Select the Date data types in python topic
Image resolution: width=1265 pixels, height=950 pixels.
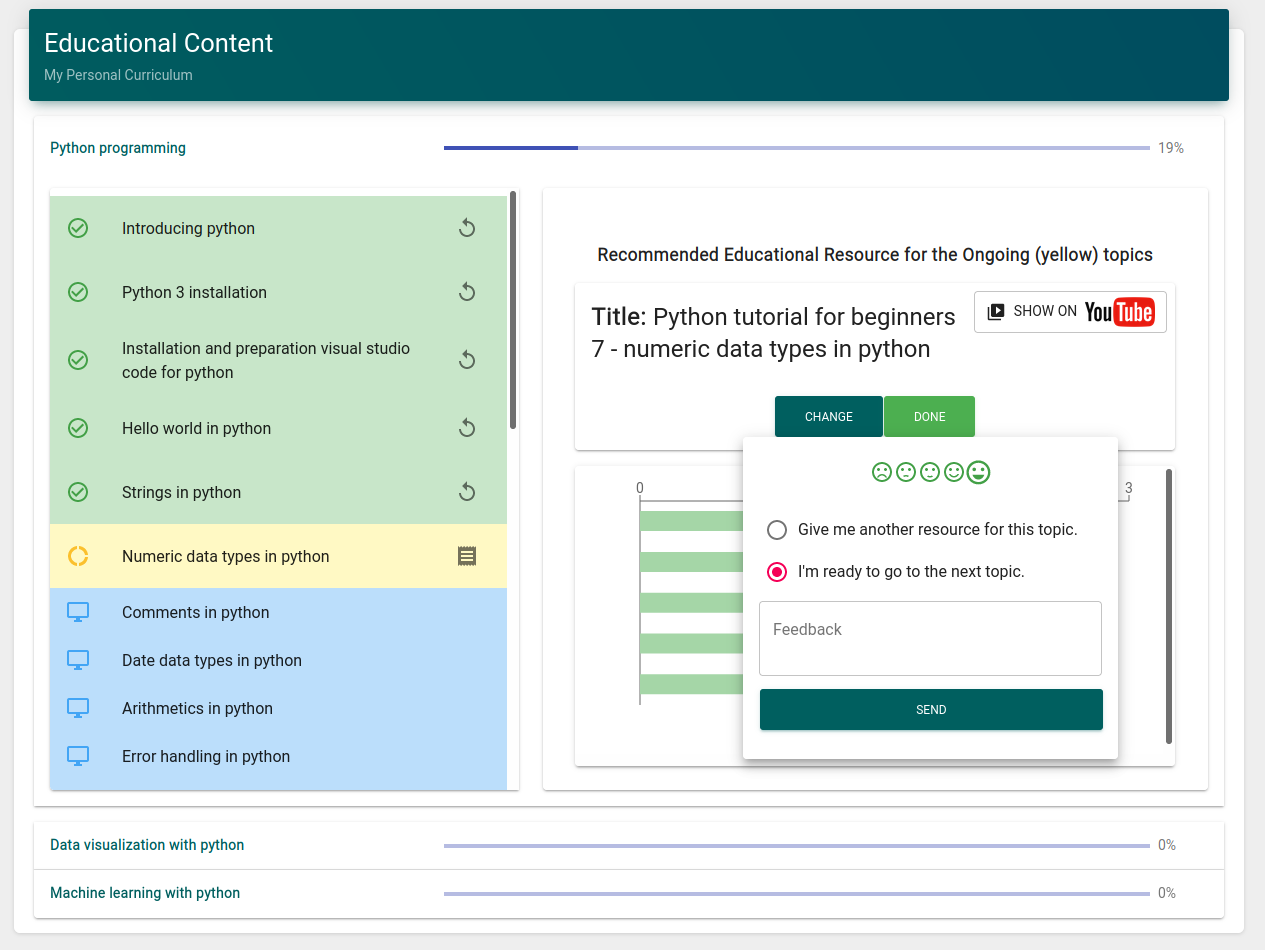click(278, 660)
